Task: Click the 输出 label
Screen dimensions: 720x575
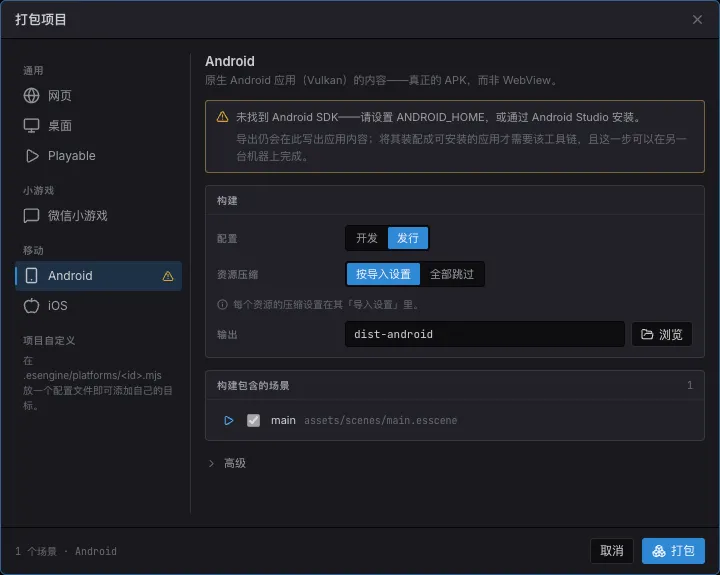Action: coord(227,334)
